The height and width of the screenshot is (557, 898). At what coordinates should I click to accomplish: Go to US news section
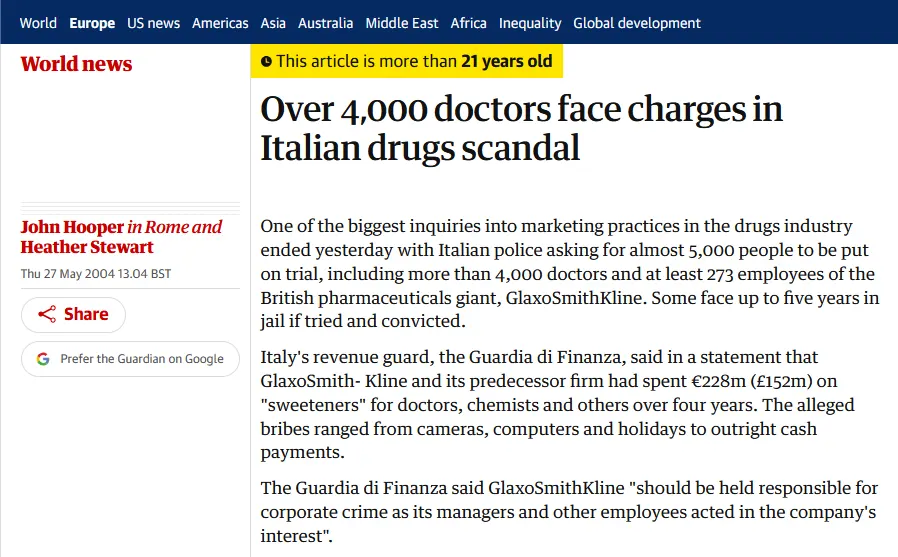pyautogui.click(x=153, y=23)
